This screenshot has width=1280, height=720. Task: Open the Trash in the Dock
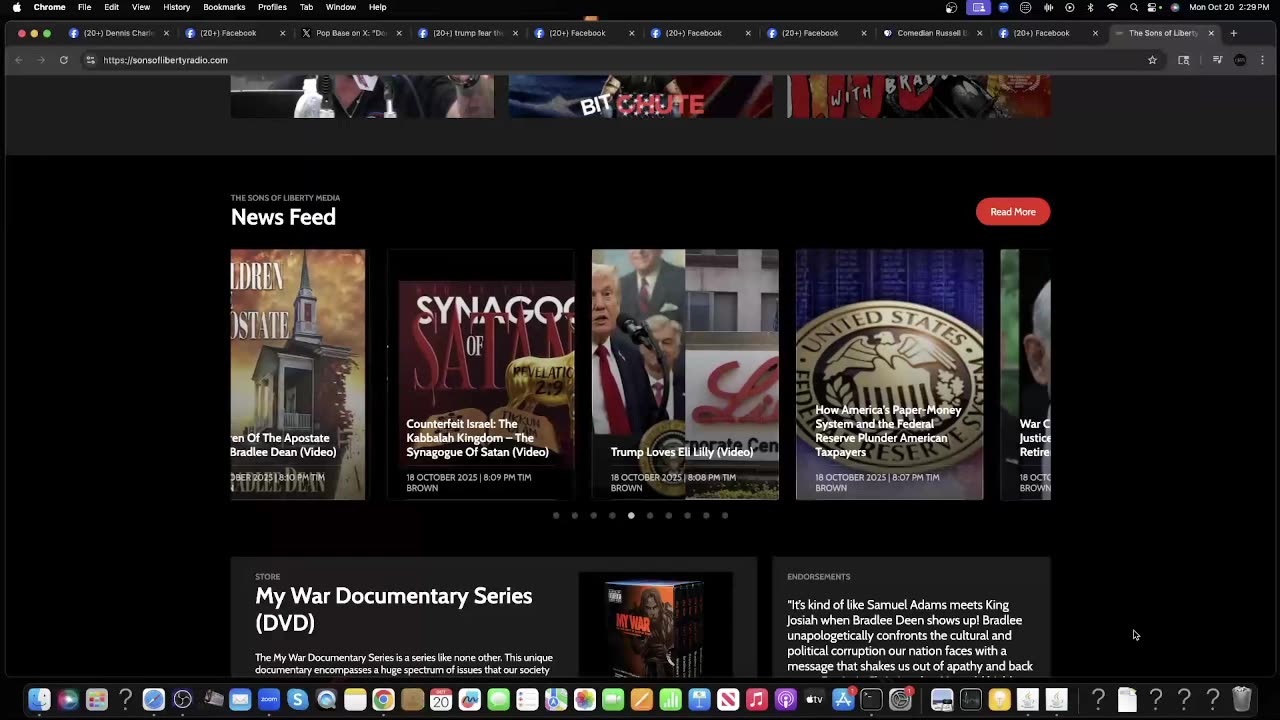[1241, 700]
